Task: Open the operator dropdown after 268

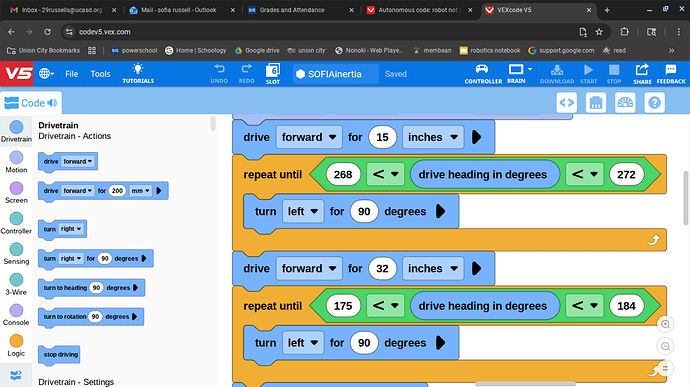Action: coord(385,174)
